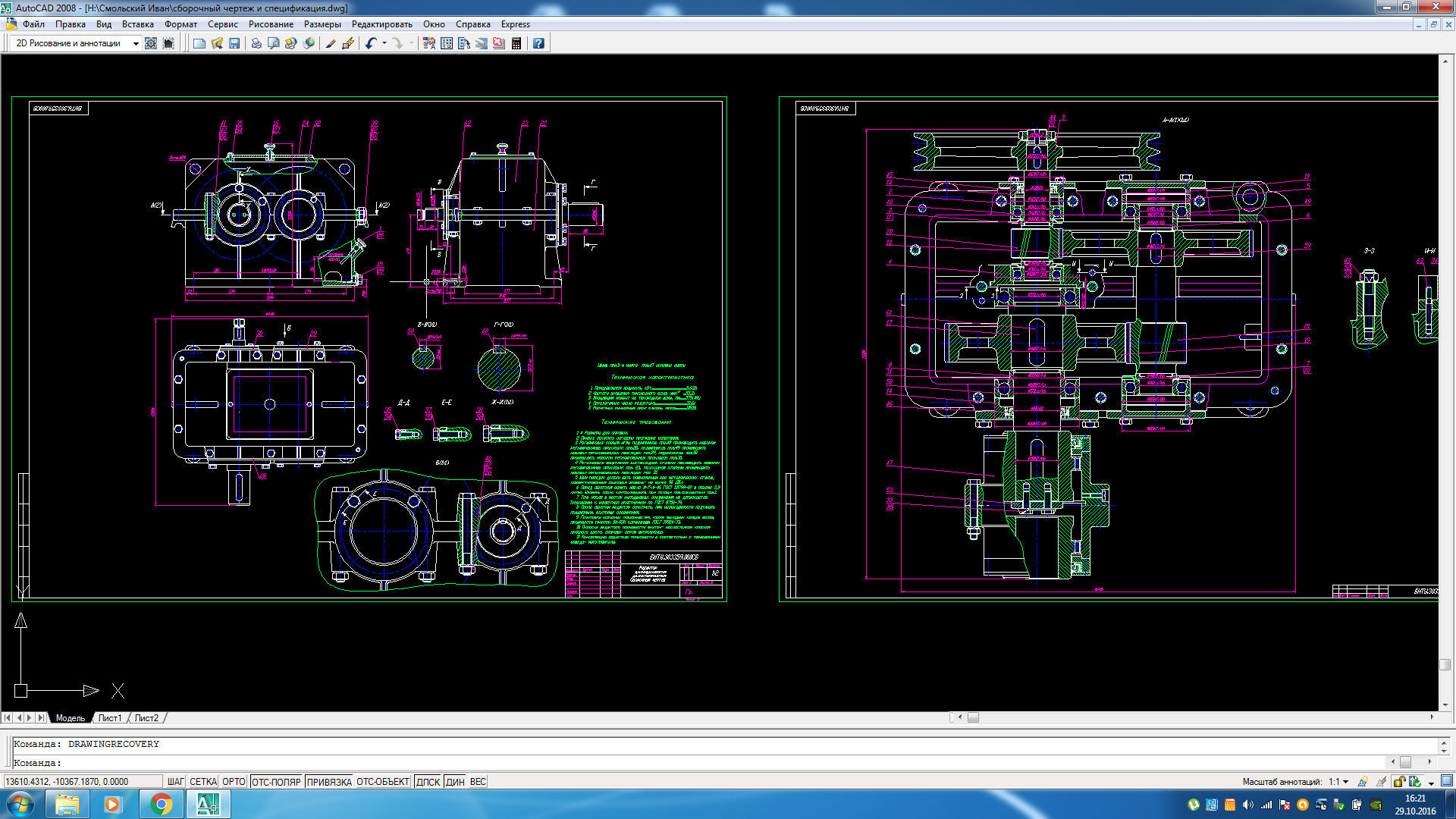Open Plot Preview icon

point(274,43)
